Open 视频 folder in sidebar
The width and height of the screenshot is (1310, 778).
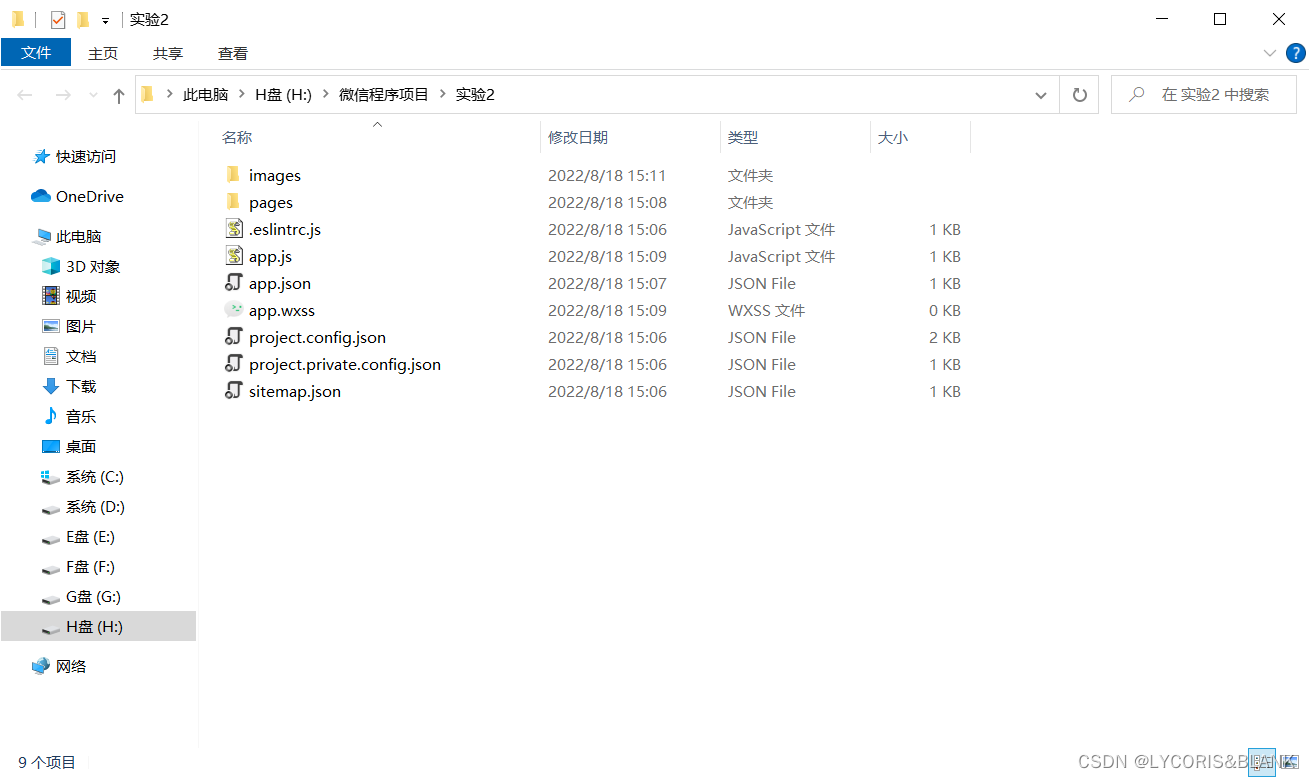[x=69, y=296]
